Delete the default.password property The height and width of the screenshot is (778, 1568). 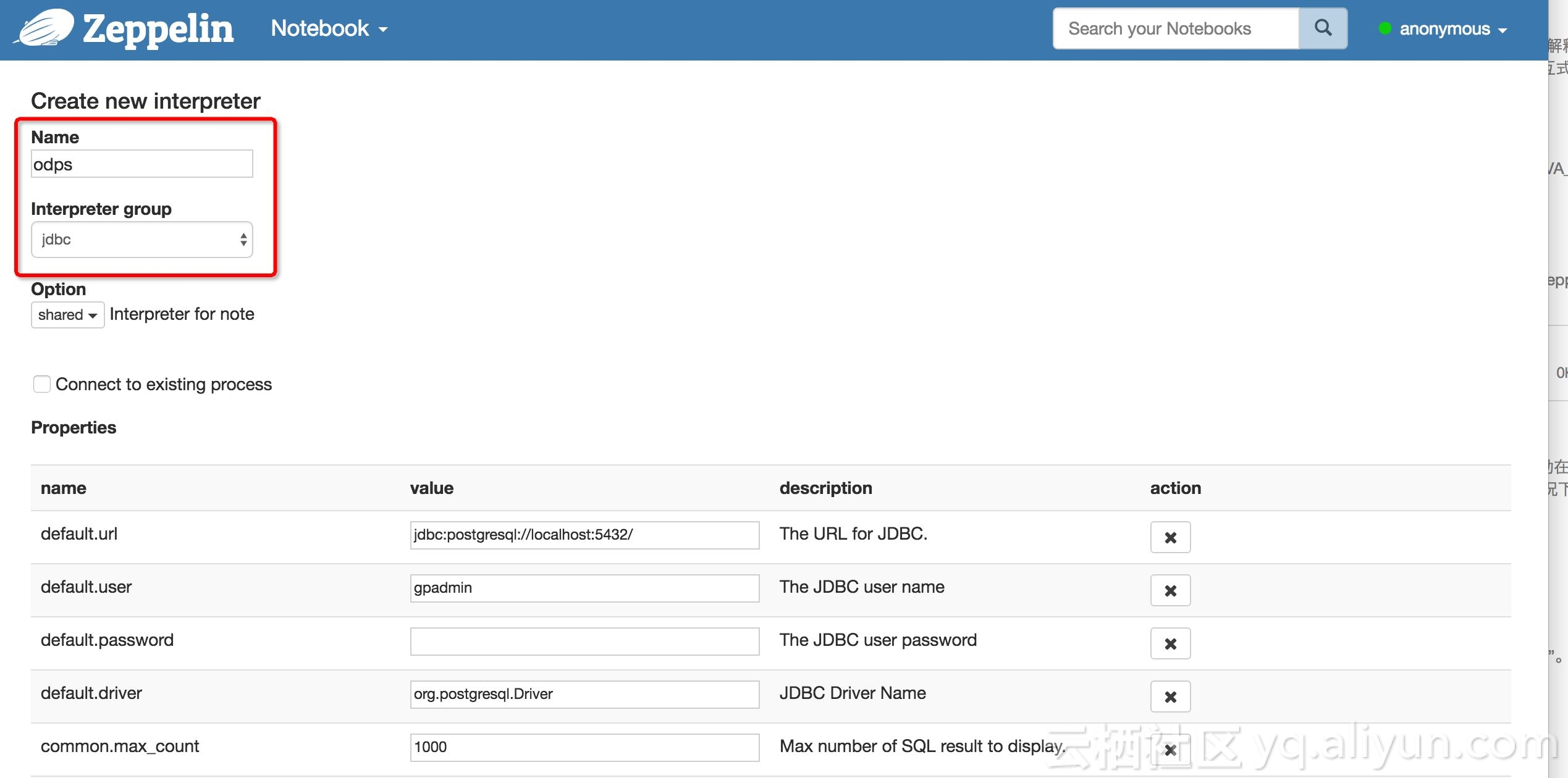tap(1170, 643)
